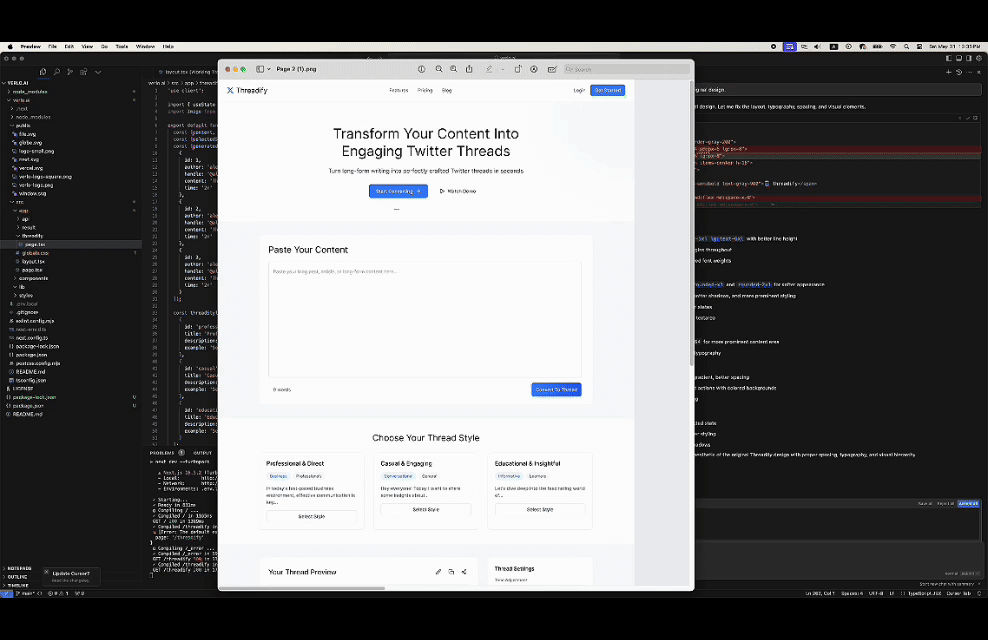Open the Apple menu

[x=10, y=47]
